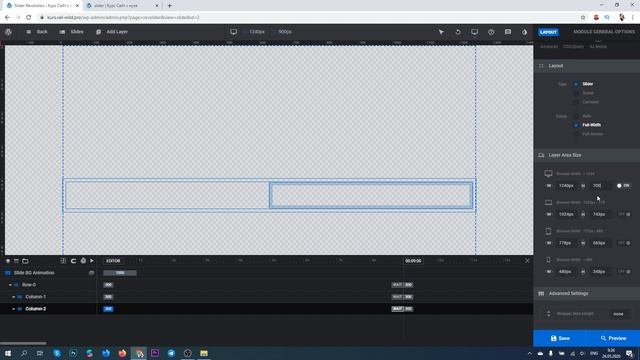Screen dimensions: 640x360
Task: Click the desktop monitor icon in Layer Area Size
Action: tap(548, 173)
